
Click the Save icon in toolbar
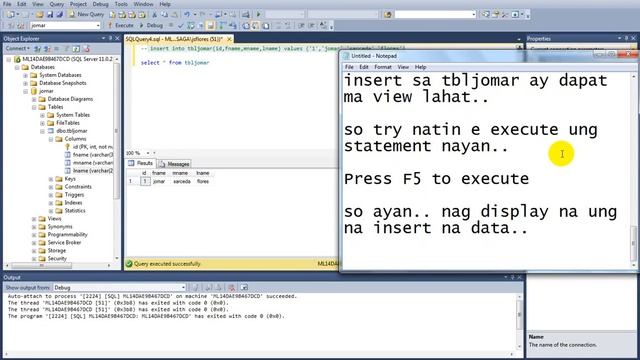pos(50,14)
